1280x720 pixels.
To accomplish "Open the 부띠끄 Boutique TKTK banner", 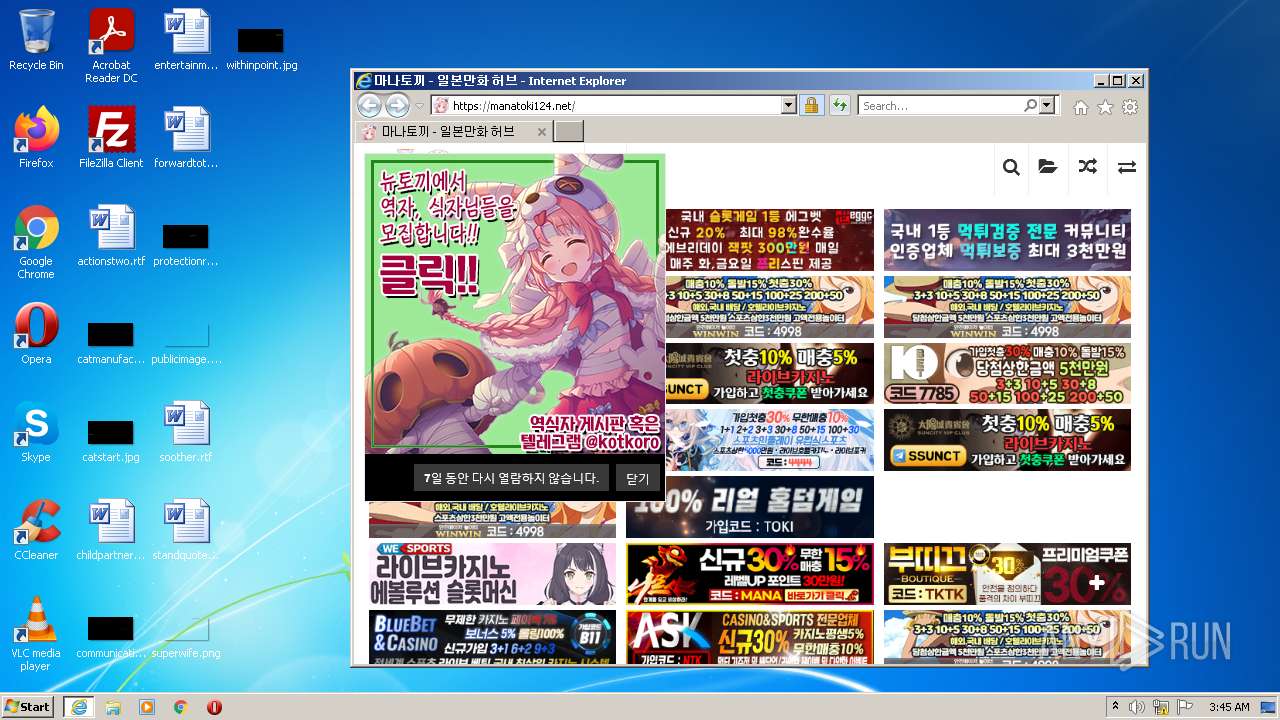I will click(x=1007, y=574).
